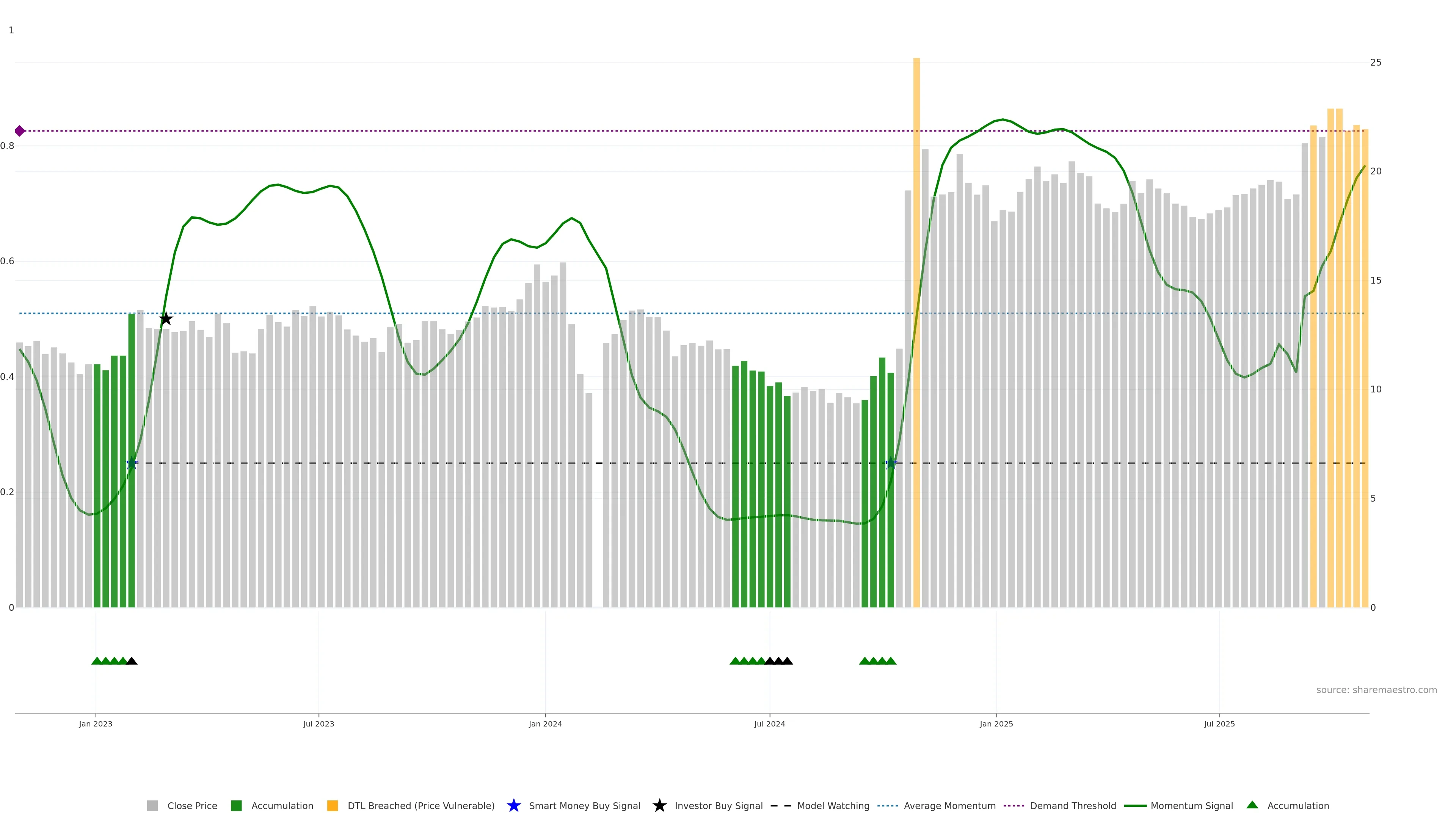Click the purple Demand Threshold diamond marker
The width and height of the screenshot is (1456, 819).
click(x=20, y=131)
